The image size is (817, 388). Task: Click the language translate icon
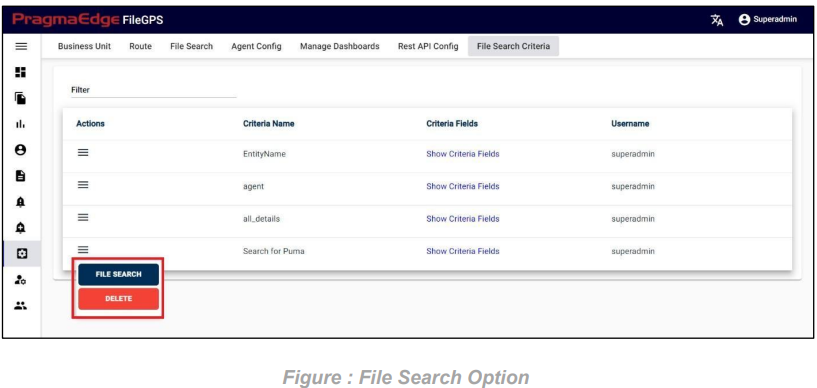717,20
